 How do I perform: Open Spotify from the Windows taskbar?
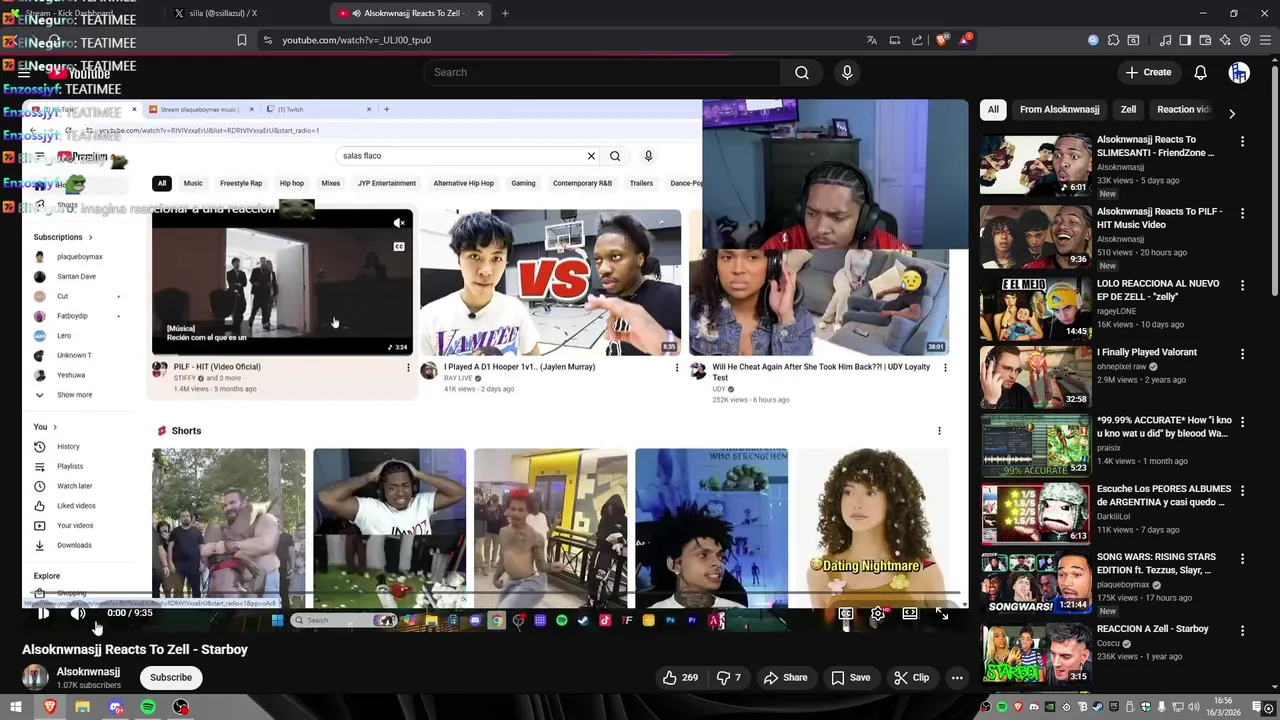point(148,707)
